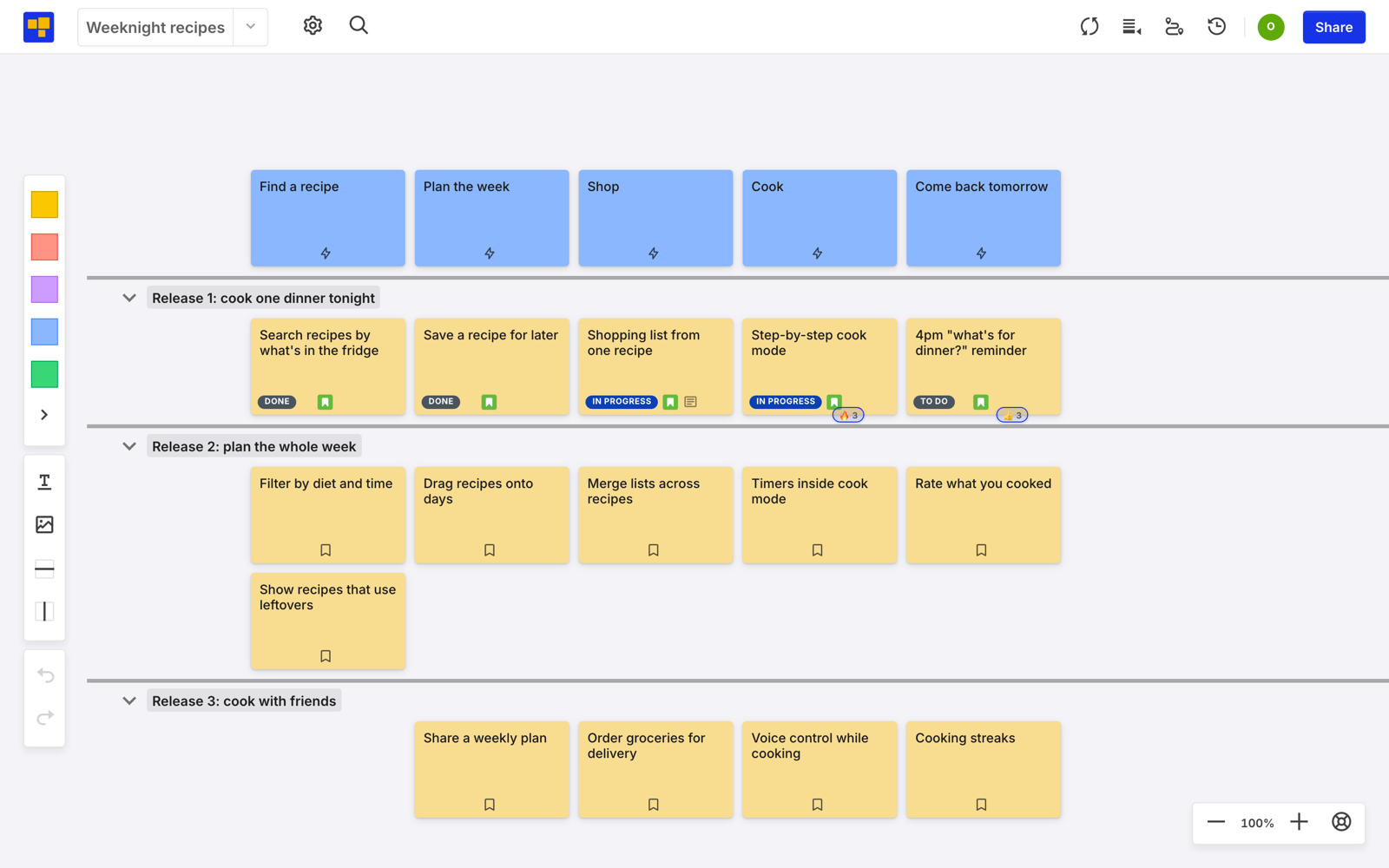Collapse Release 1 section chevron

point(129,298)
